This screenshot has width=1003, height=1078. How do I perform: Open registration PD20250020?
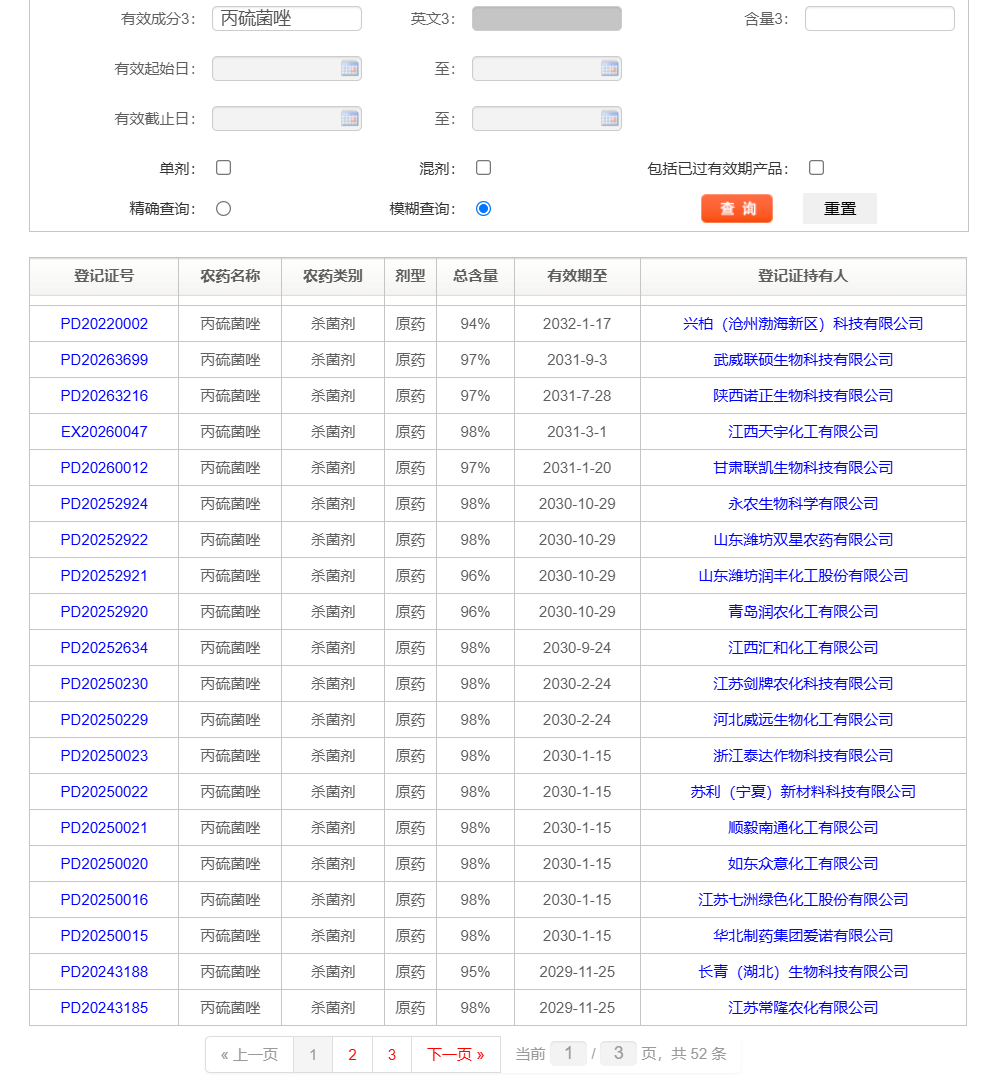[104, 864]
